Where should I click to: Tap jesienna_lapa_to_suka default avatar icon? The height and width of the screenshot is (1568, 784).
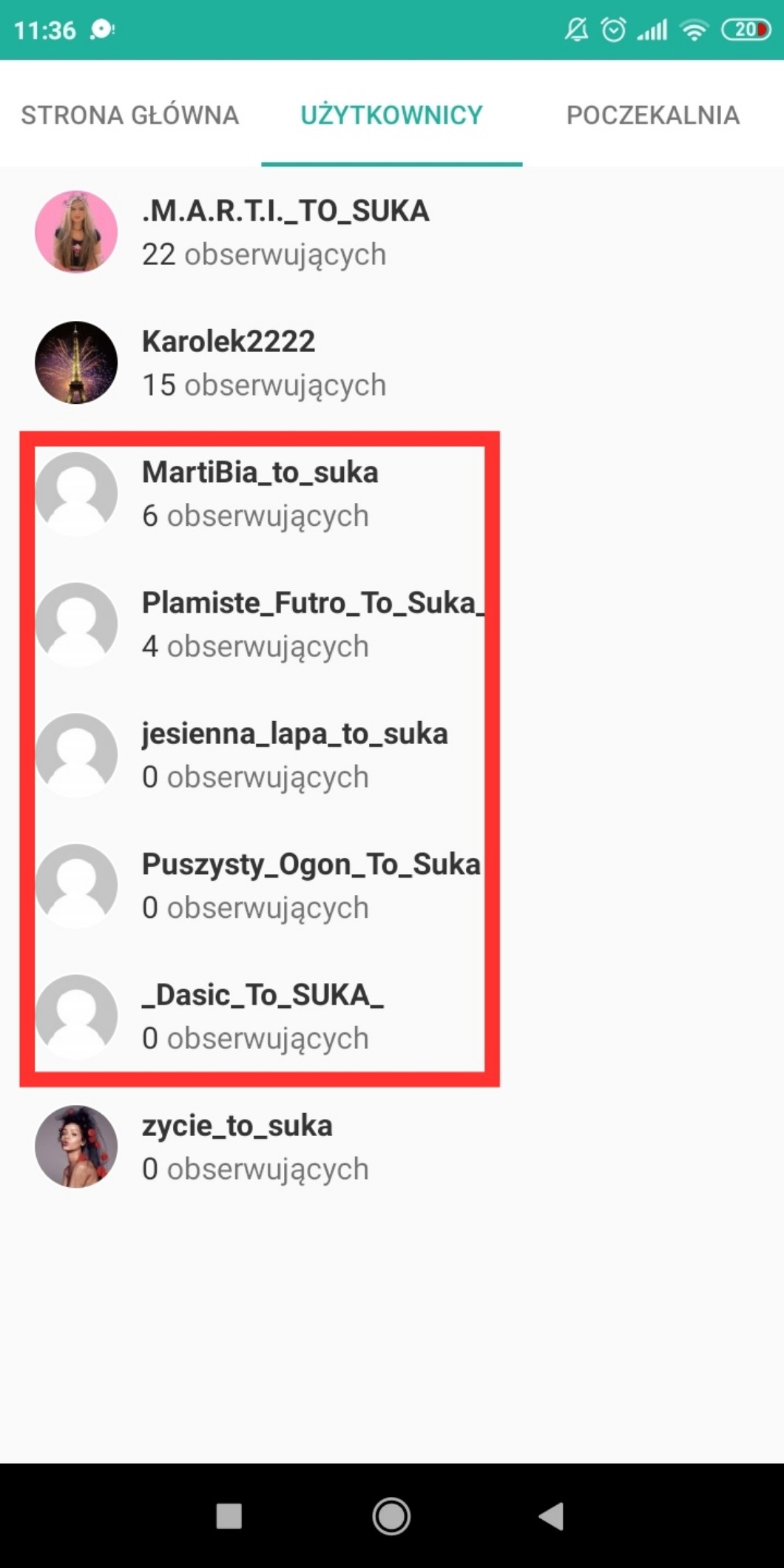[76, 754]
